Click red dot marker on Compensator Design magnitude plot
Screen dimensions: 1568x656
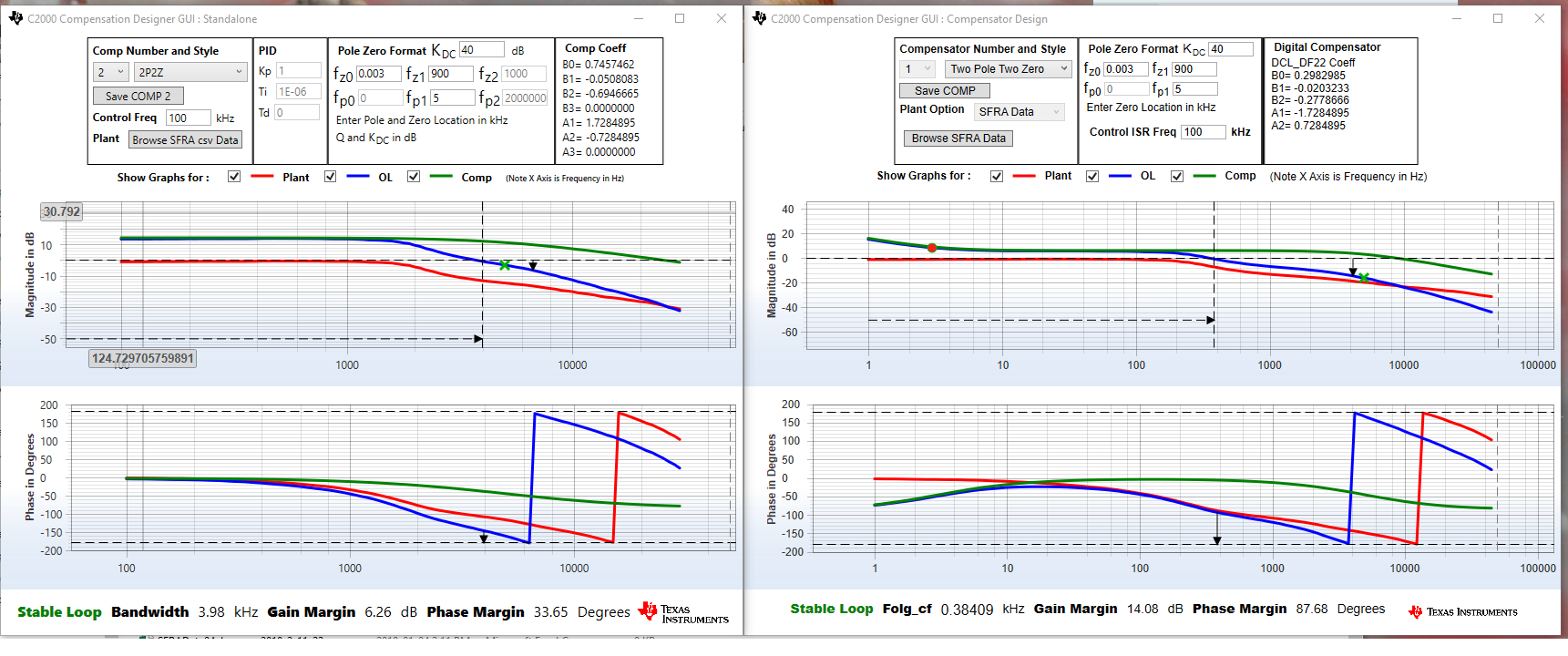coord(932,248)
